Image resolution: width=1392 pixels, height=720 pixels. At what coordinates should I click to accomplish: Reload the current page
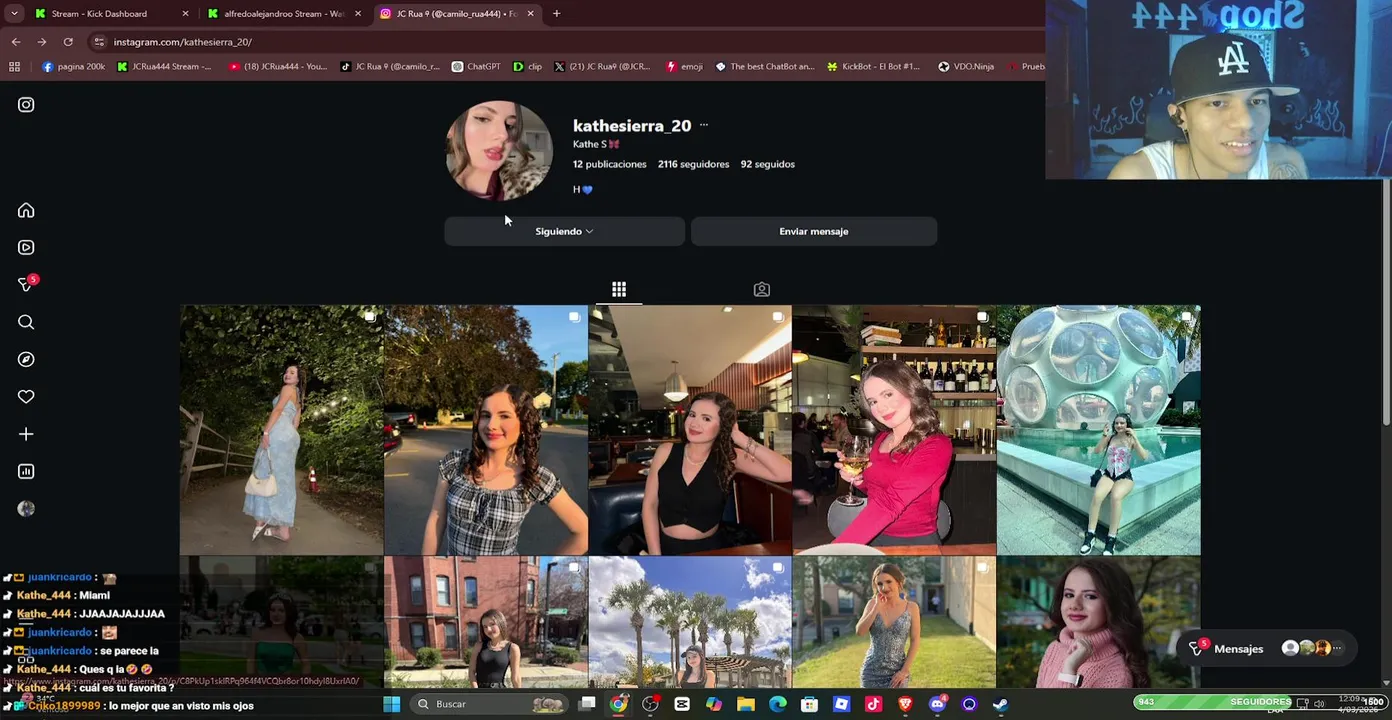68,42
